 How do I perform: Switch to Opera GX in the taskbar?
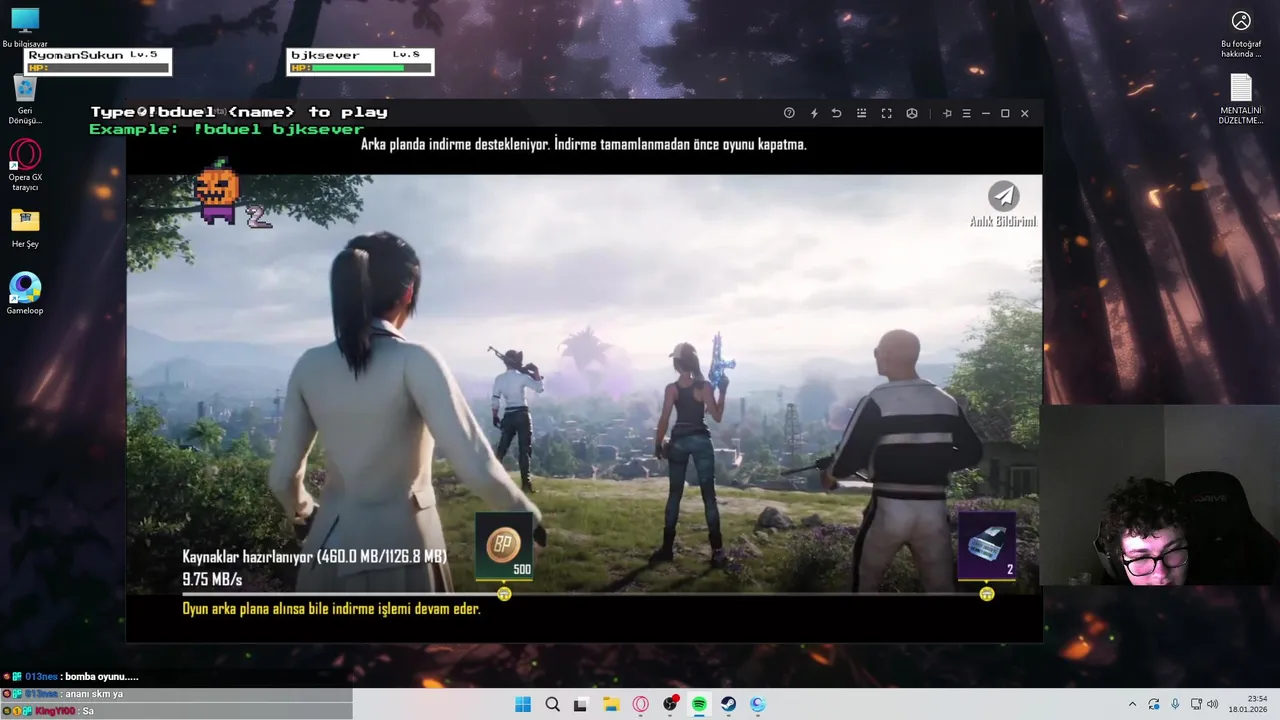point(640,704)
